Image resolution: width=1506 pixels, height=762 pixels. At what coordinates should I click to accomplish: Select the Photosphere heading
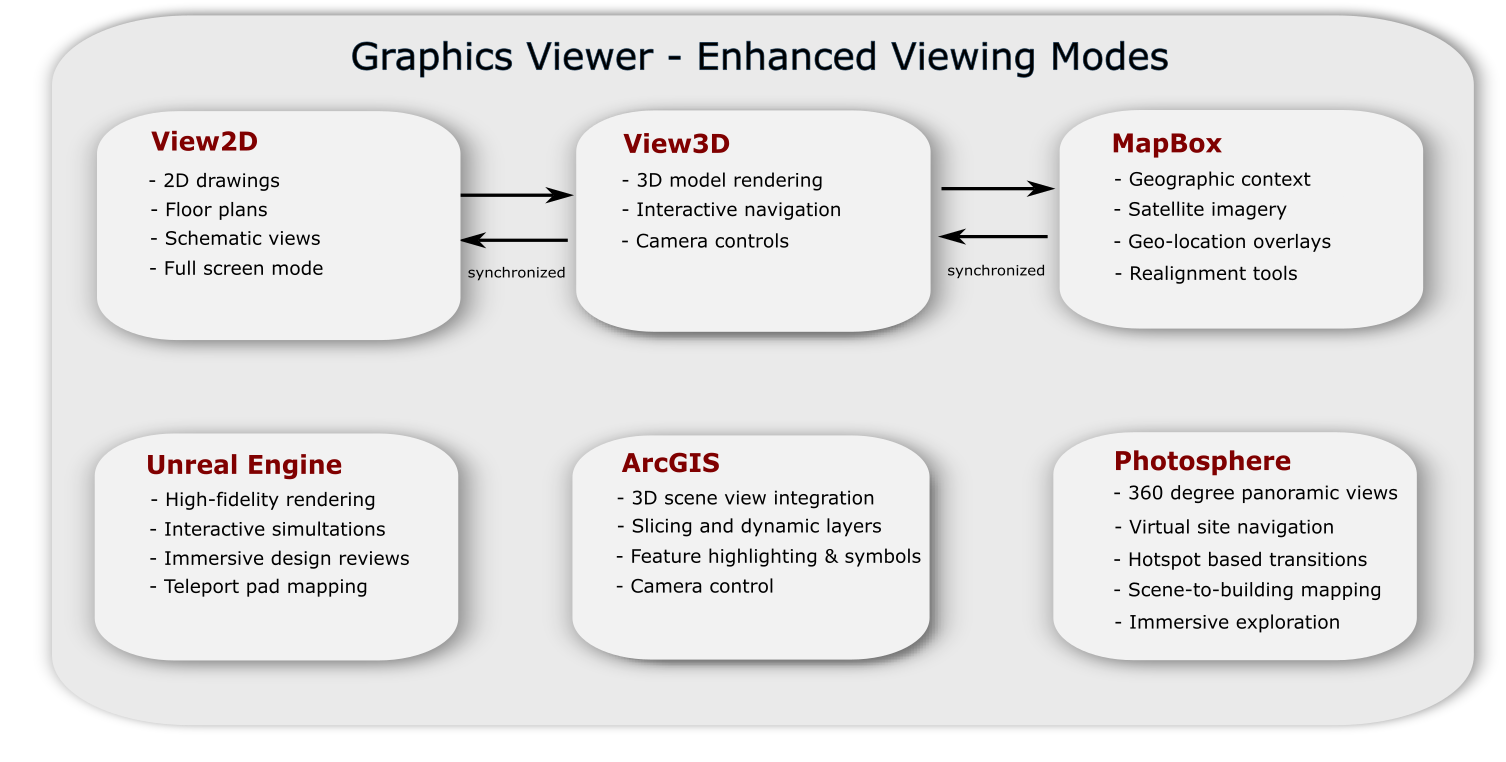[1202, 461]
